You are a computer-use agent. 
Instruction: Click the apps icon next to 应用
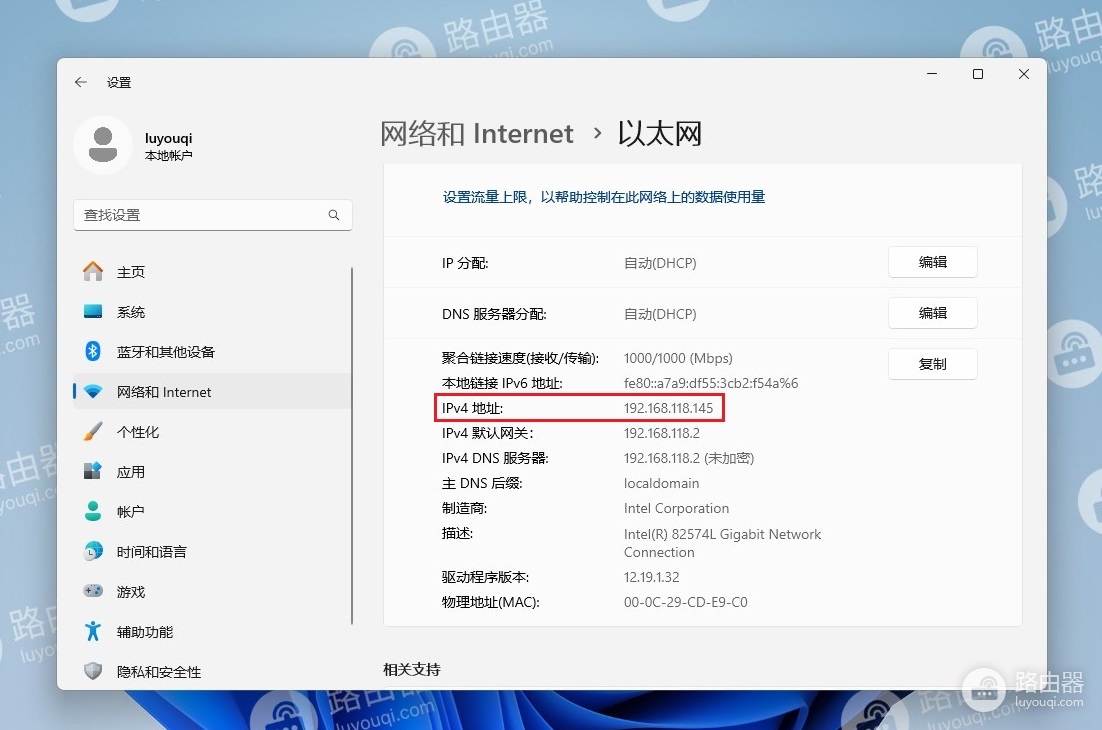point(93,471)
